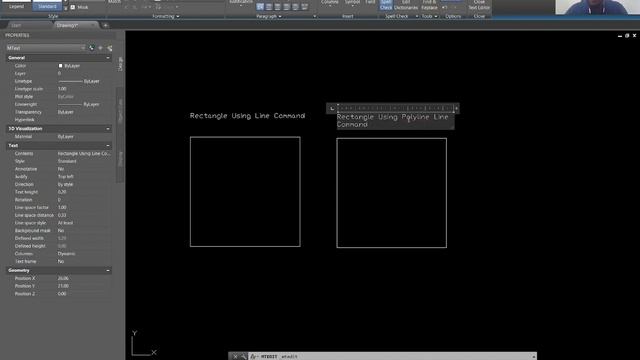Select the distribute paragraph alignment icon
Screen dimensions: 640x360
pos(295,7)
